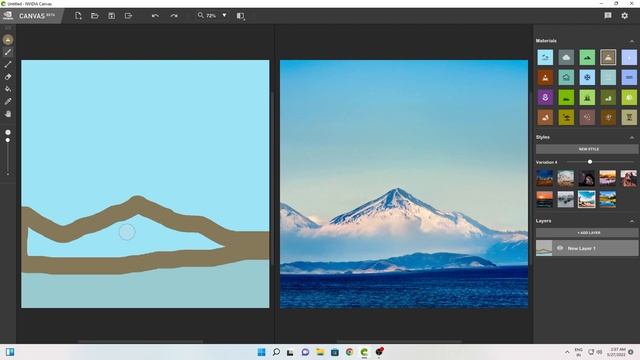Click the right output horizontal scrollbar

pyautogui.click(x=399, y=341)
